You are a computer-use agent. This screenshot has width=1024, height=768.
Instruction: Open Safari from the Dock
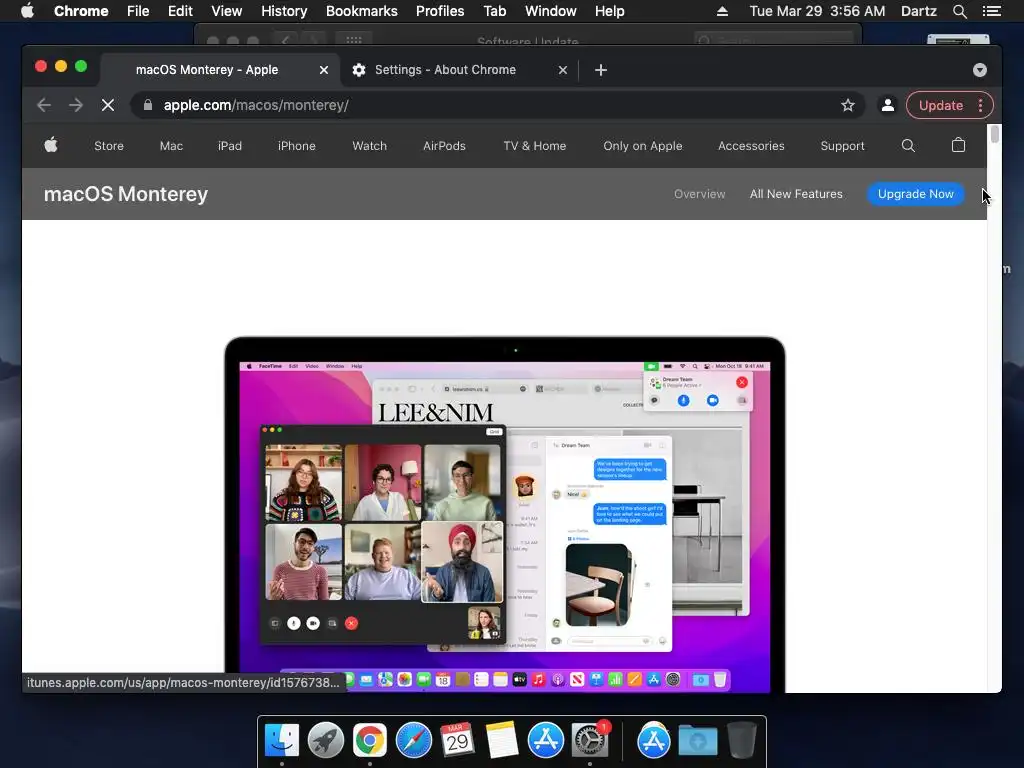[x=413, y=740]
